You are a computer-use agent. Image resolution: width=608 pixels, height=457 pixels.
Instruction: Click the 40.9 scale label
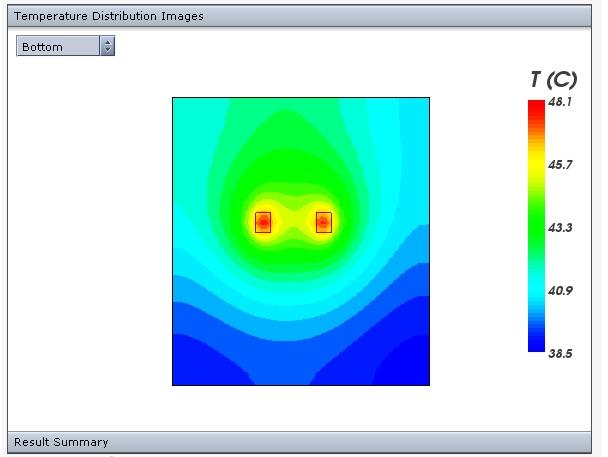560,291
